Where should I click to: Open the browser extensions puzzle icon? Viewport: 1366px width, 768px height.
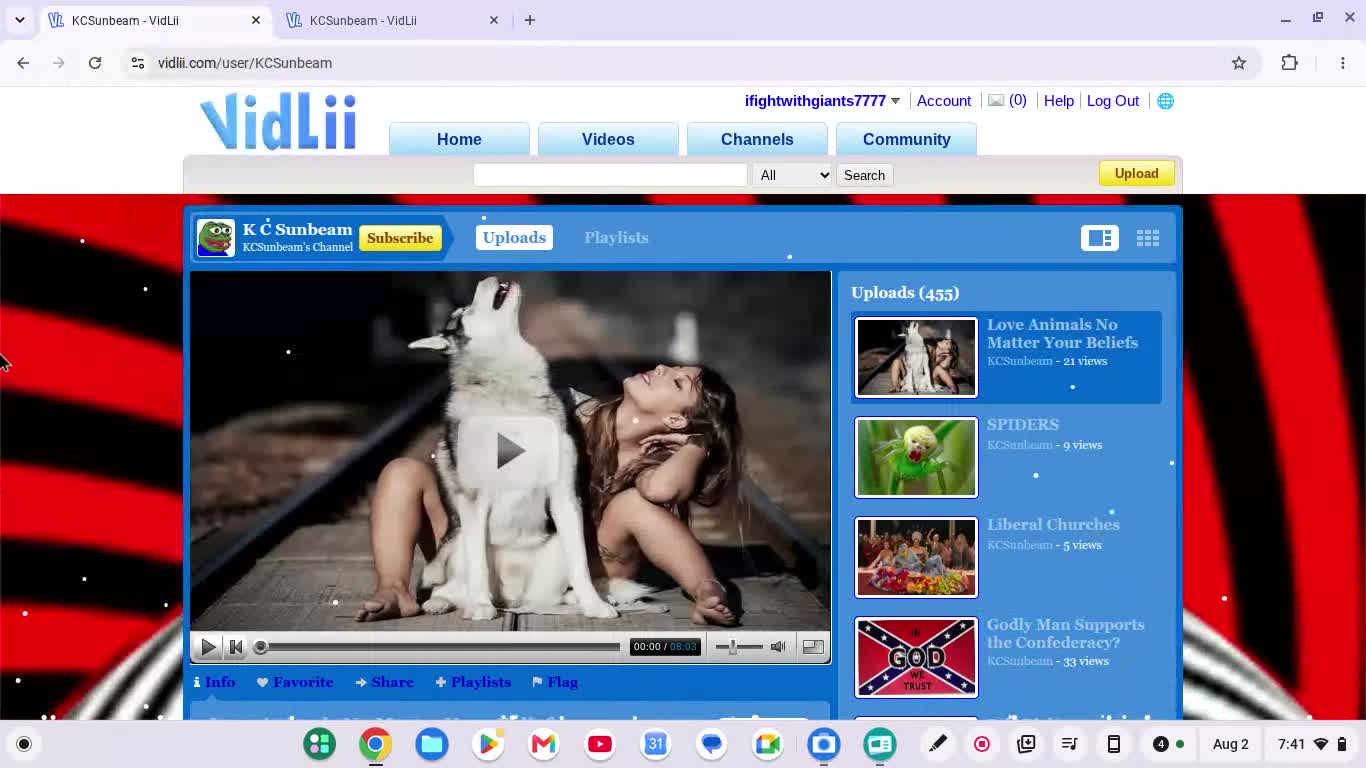(x=1290, y=63)
